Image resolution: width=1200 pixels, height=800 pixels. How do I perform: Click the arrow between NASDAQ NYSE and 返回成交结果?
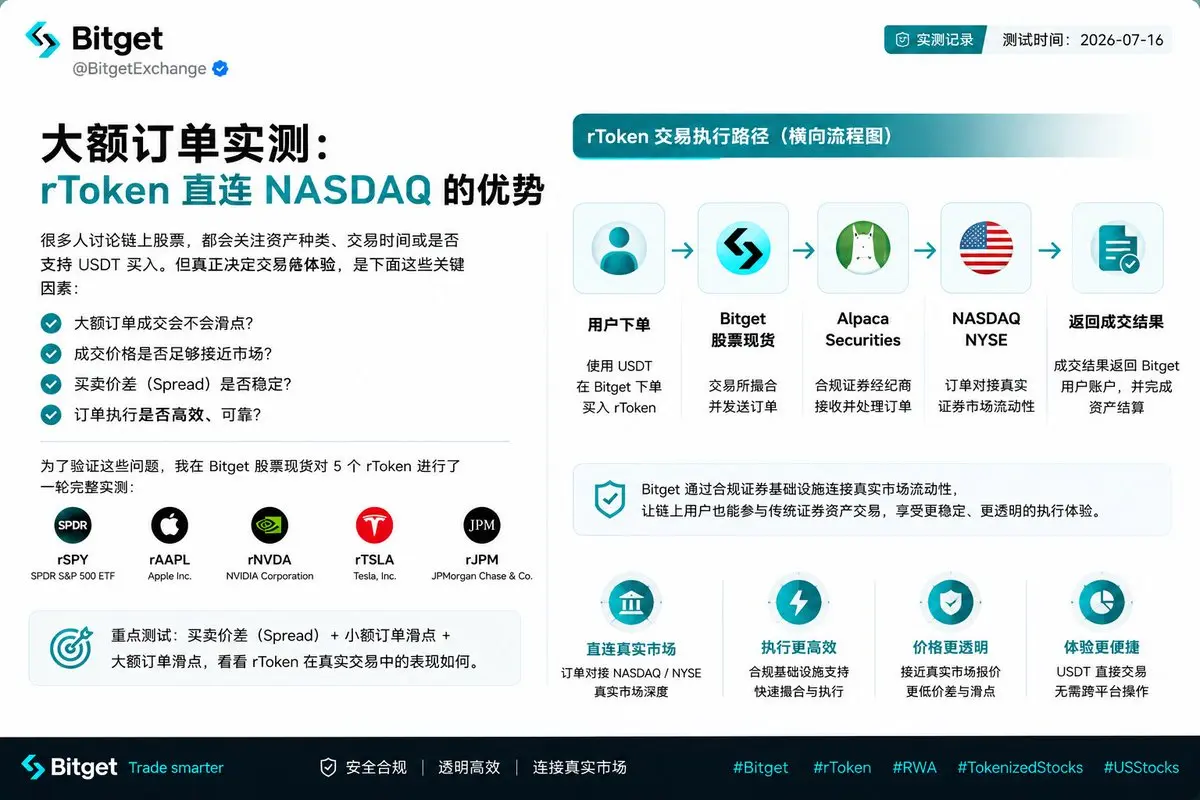click(x=1049, y=250)
